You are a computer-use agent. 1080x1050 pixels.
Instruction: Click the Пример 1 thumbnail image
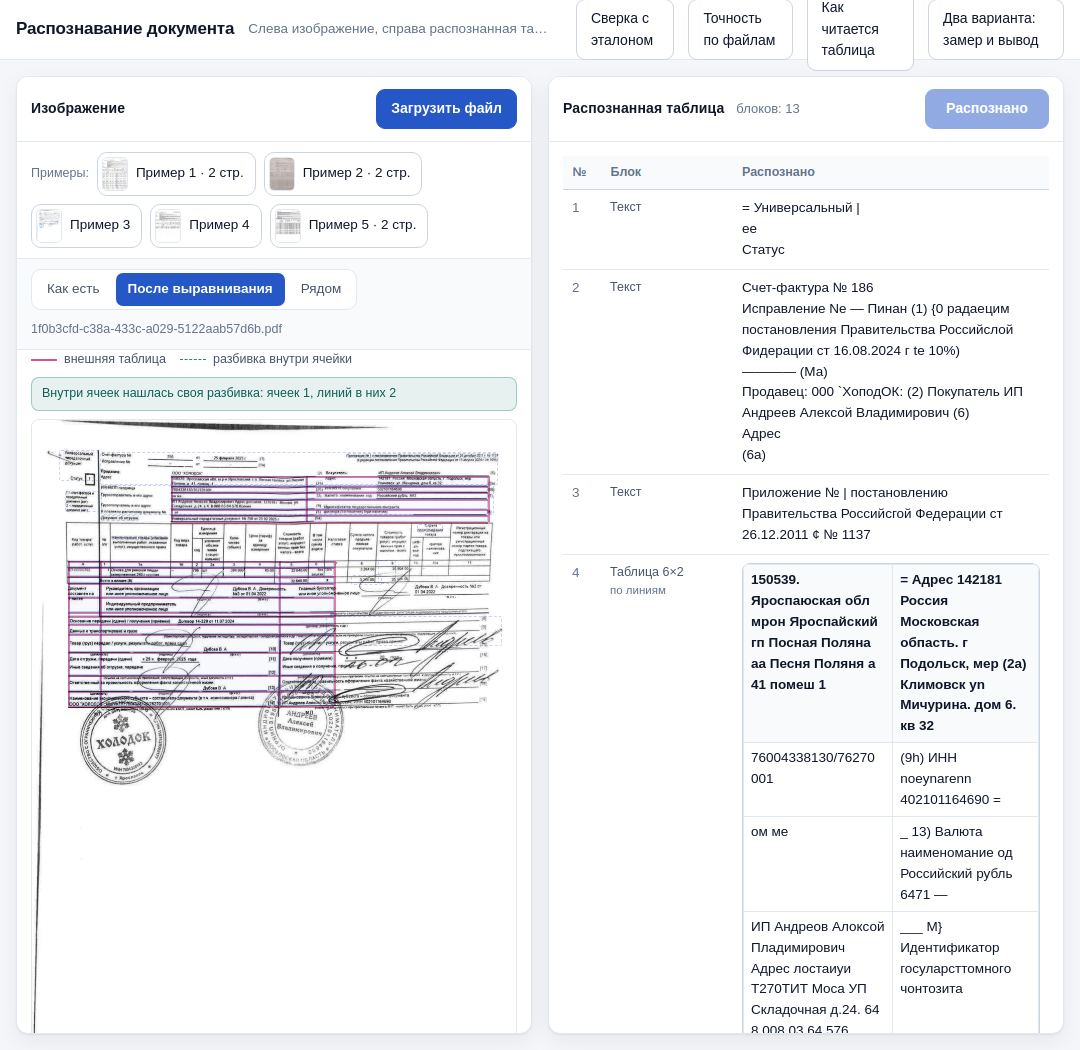click(x=115, y=174)
